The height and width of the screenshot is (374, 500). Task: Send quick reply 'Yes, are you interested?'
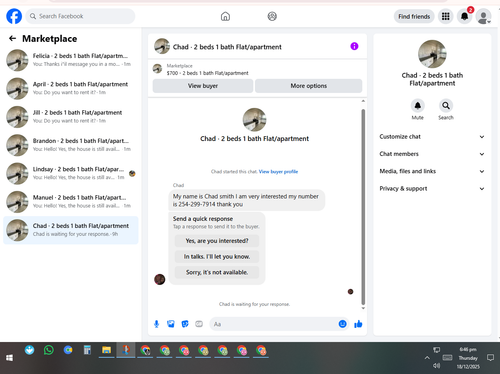click(x=217, y=241)
